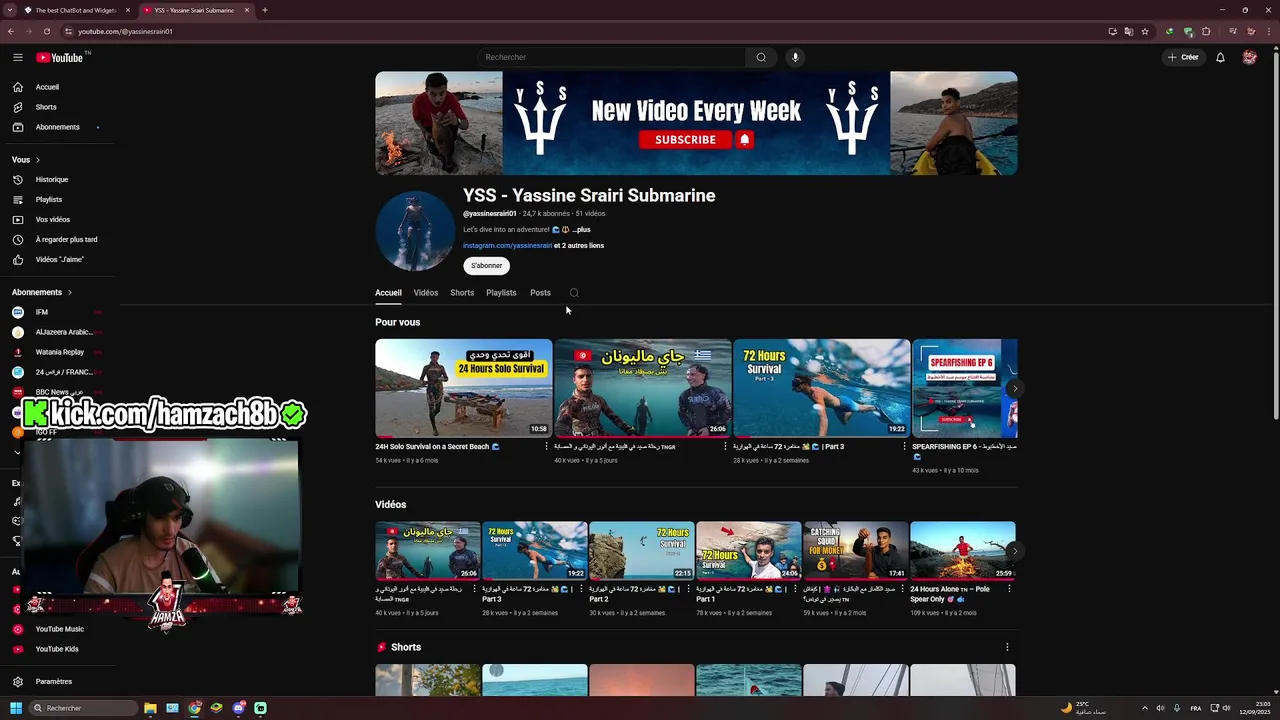Click the YouTube logo
This screenshot has height=720, width=1280.
[x=60, y=57]
